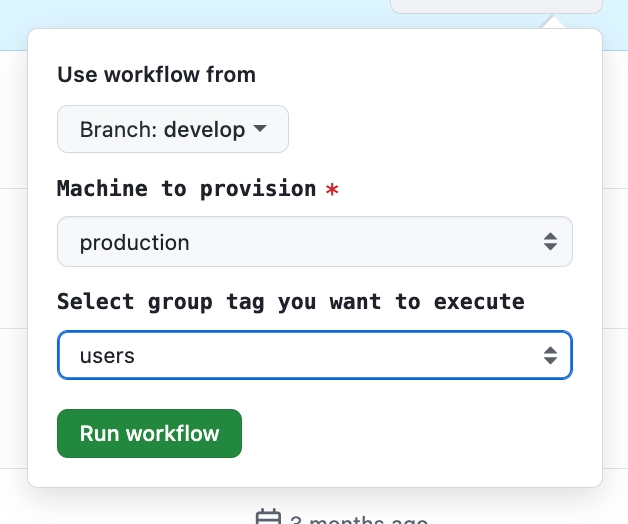Click the "Select group tag you want to execute" label
Screen dimensions: 628x524
[290, 301]
